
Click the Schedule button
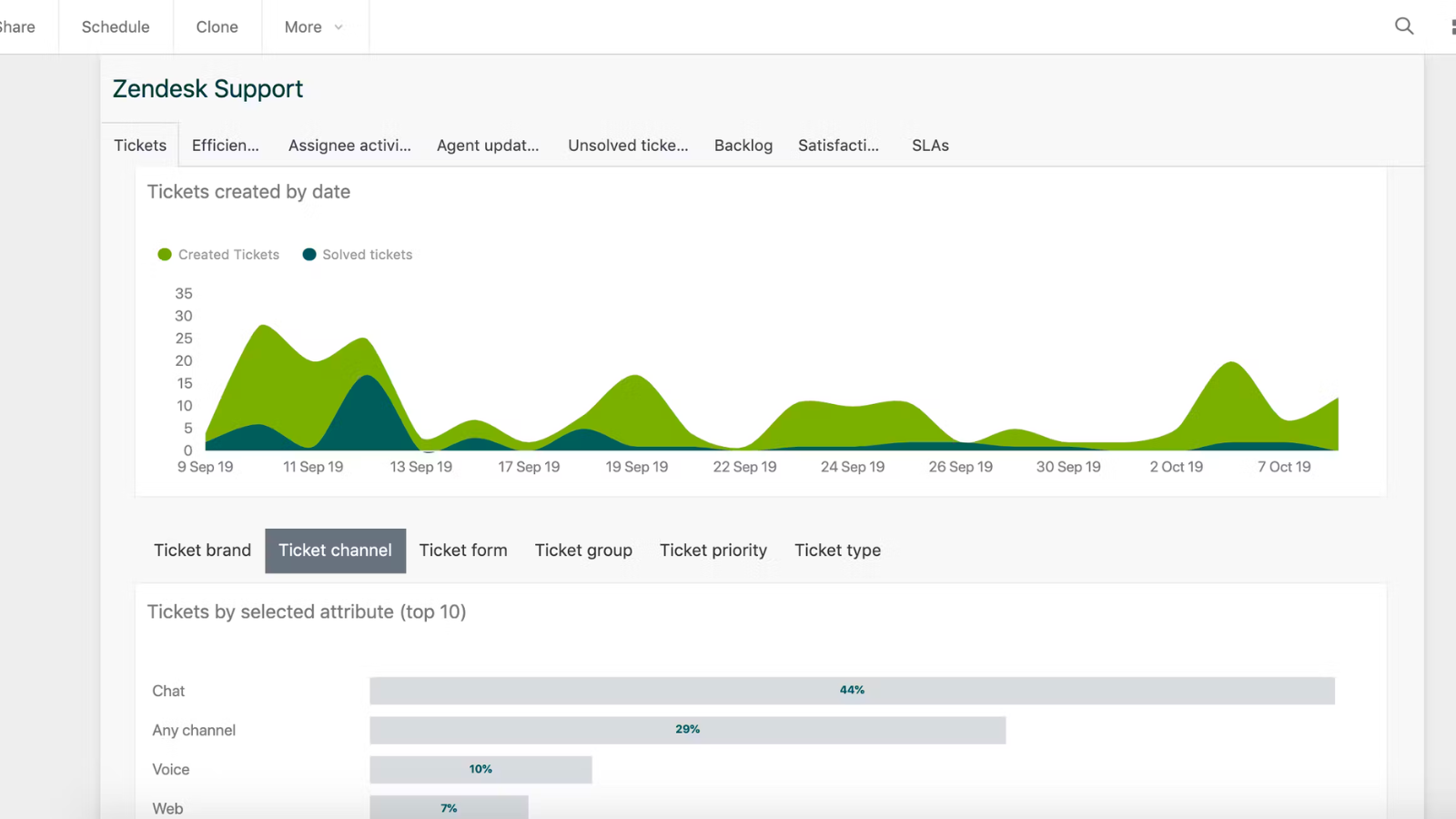[116, 27]
